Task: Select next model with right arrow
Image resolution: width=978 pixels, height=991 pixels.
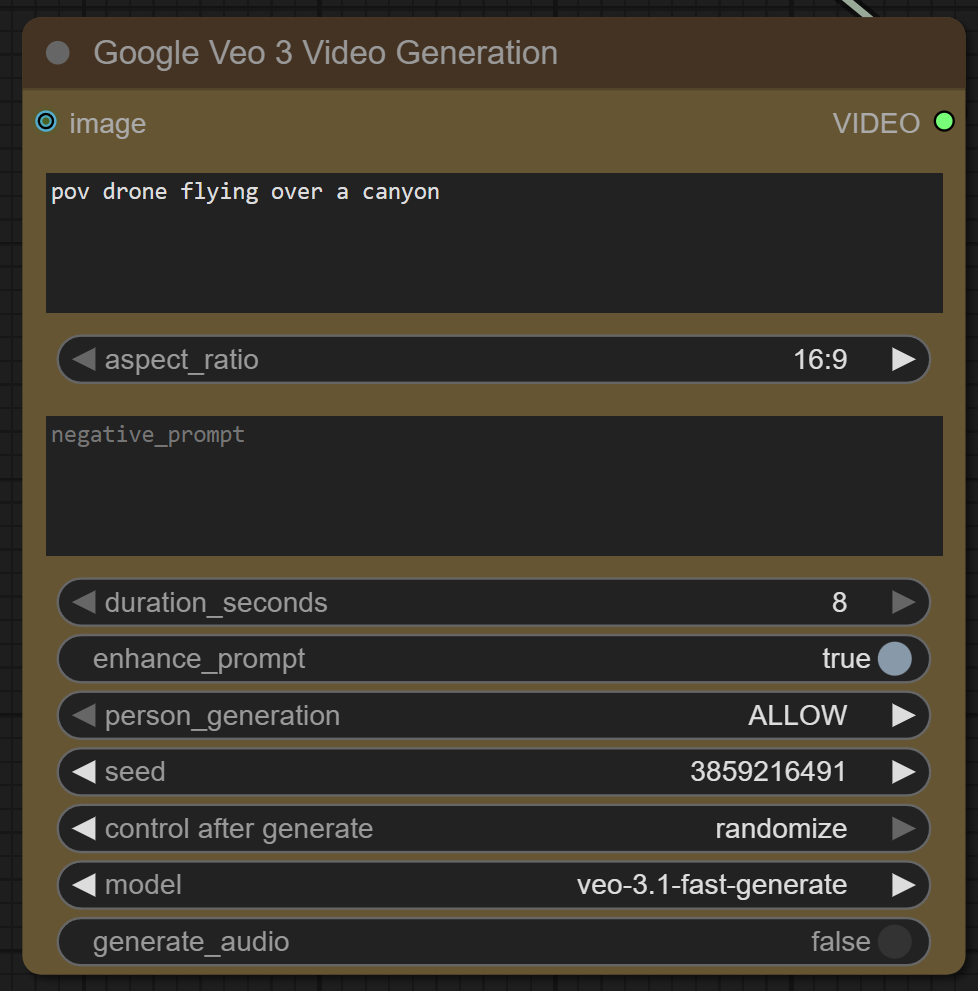Action: coord(903,885)
